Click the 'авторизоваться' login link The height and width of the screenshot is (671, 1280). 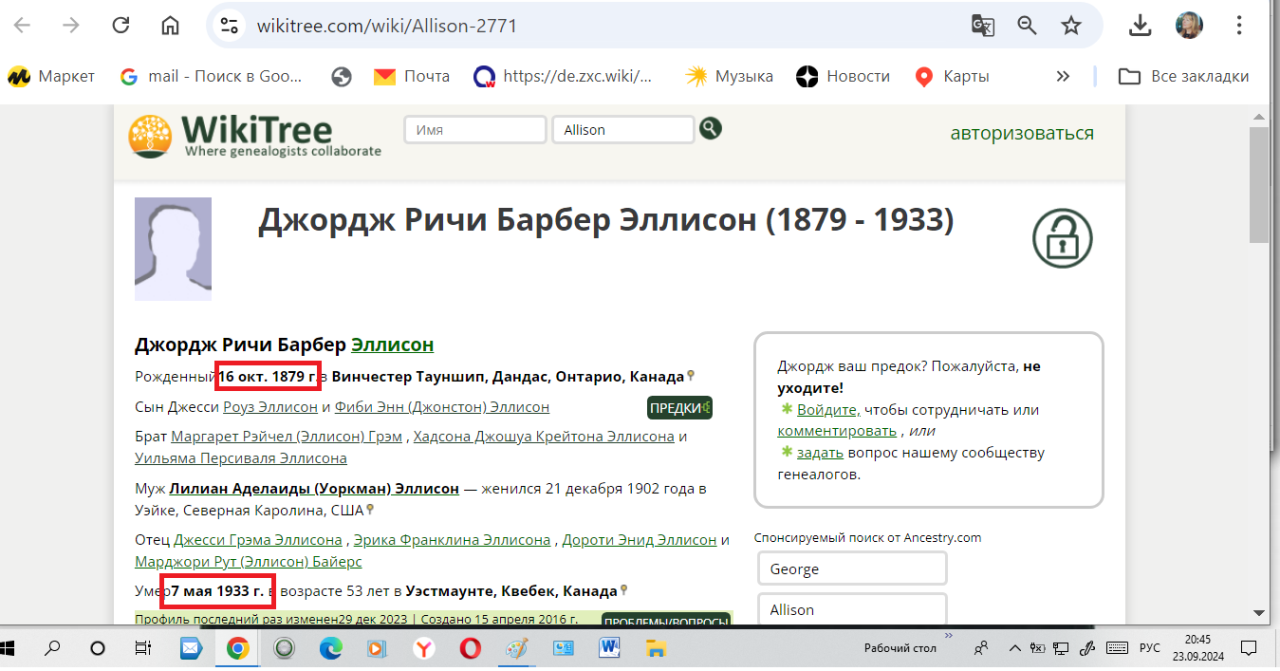[x=1021, y=133]
